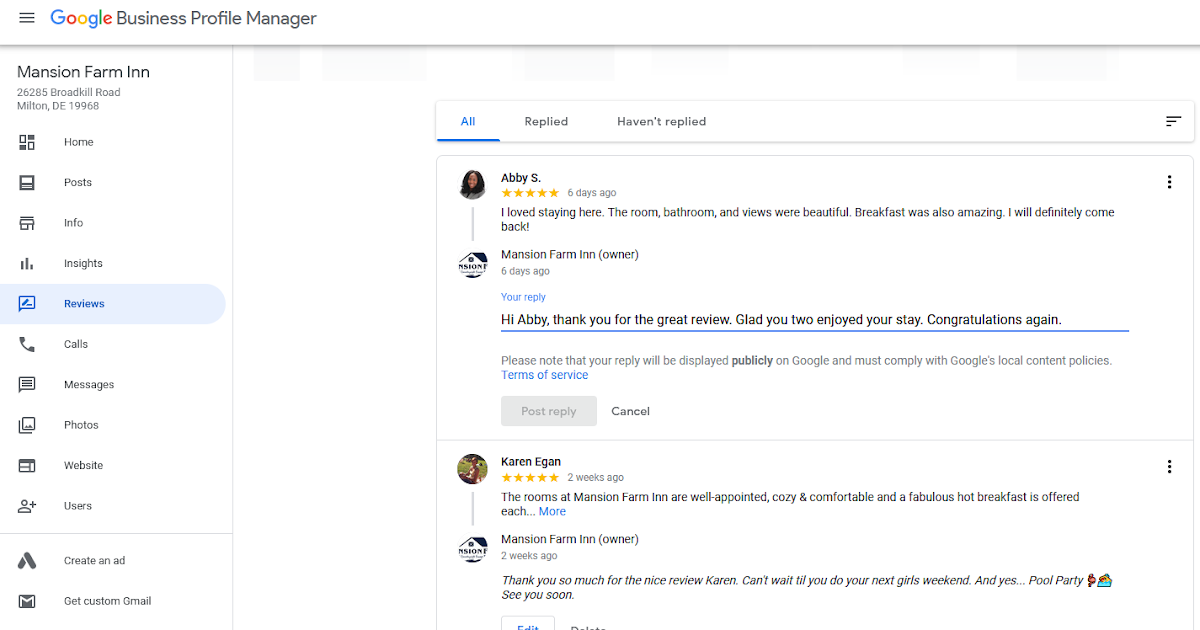Screen dimensions: 1200x630
Task: Click the Posts sidebar icon
Action: tap(27, 183)
